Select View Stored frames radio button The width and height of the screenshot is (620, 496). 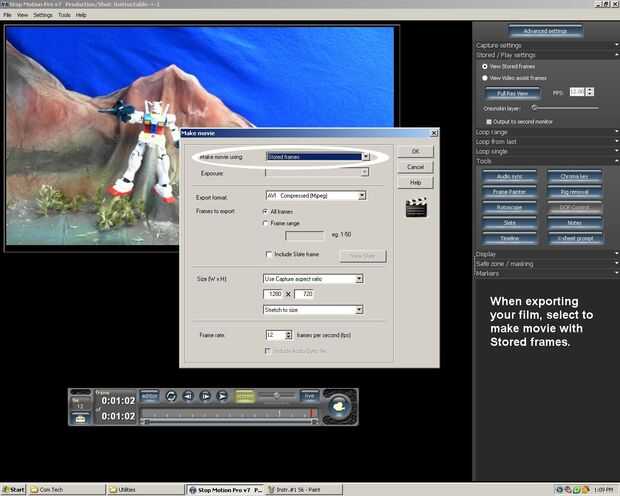[485, 66]
